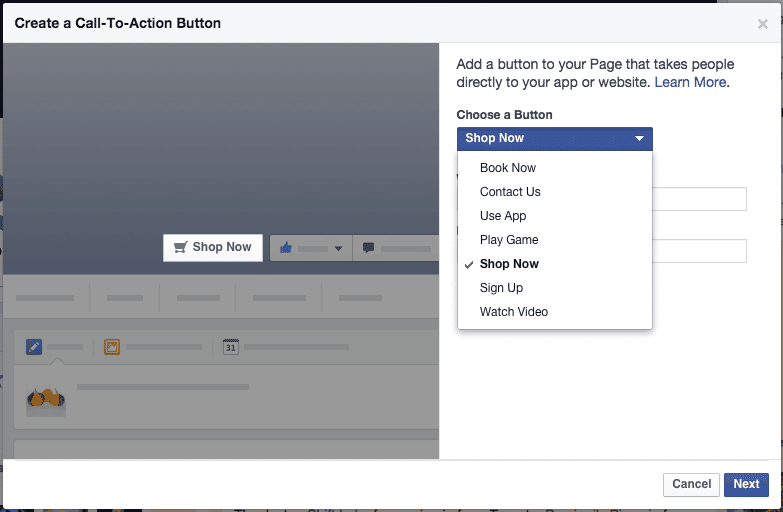Click the profile picture thumbnail in the preview
Image resolution: width=783 pixels, height=512 pixels.
point(46,397)
